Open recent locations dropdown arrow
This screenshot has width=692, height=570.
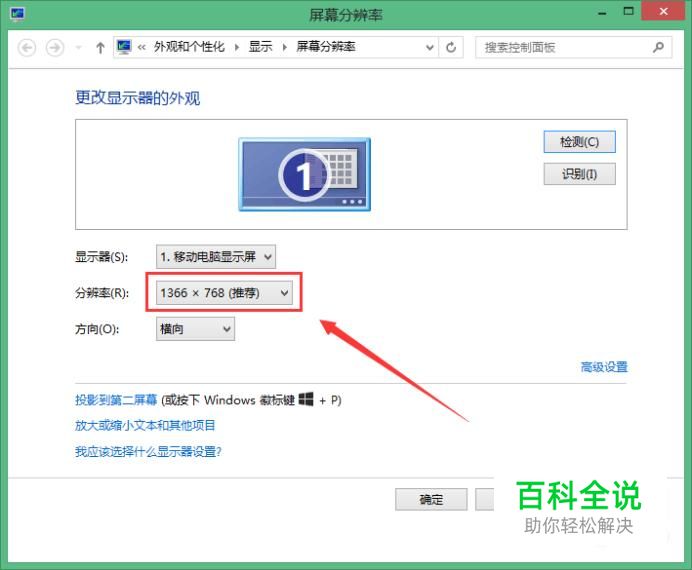pos(79,48)
